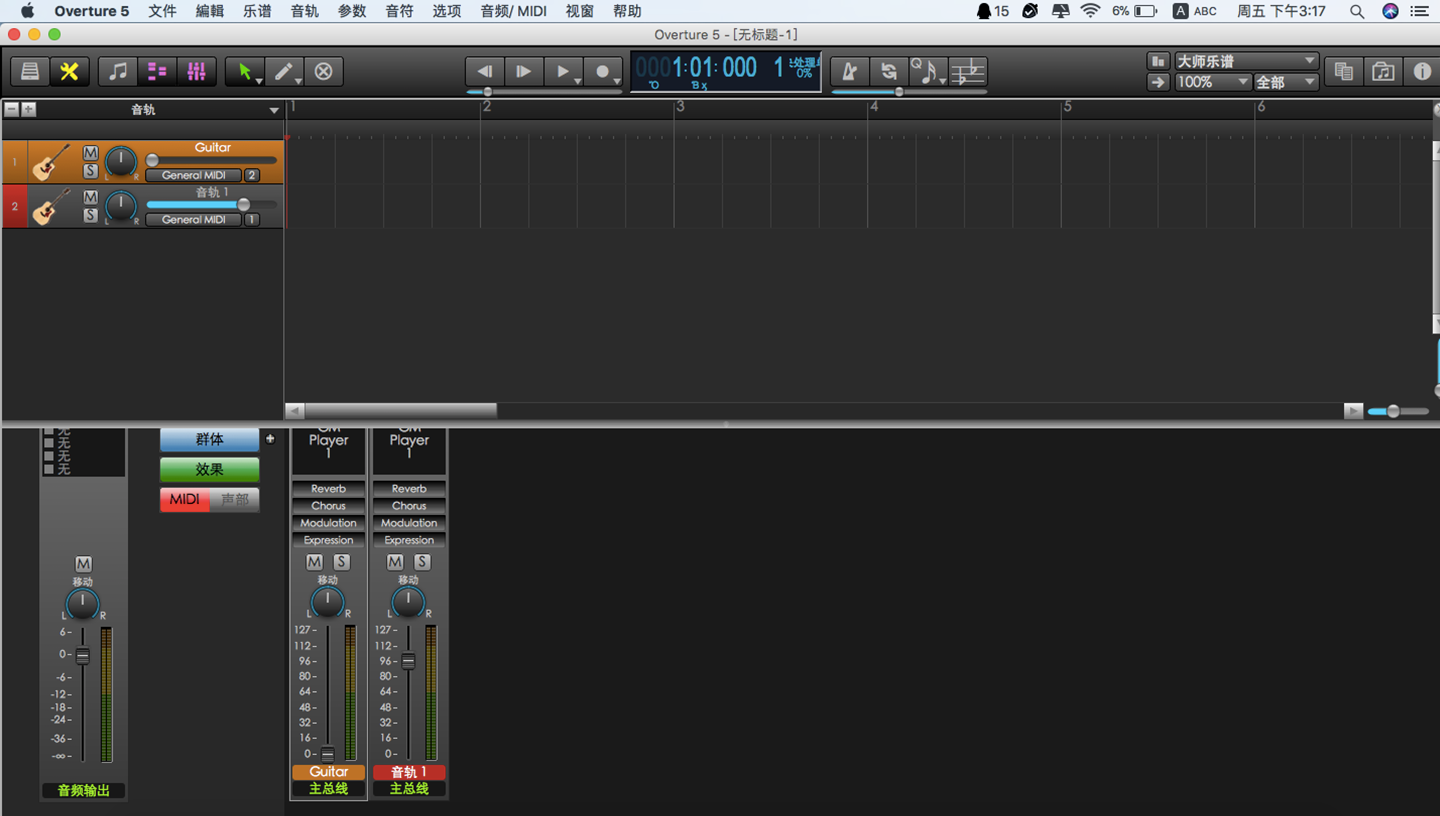Click the green 效果 button

[x=209, y=469]
